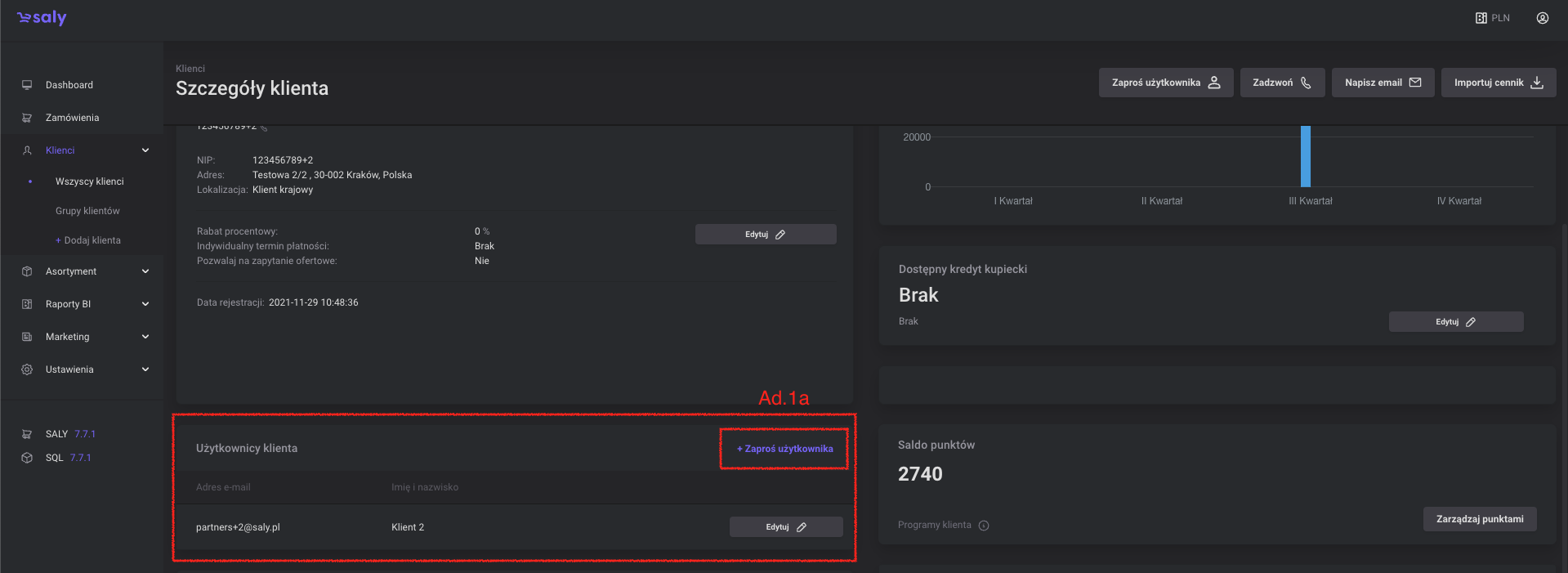Click info icon beside Programy klienta
The image size is (1568, 573).
tap(984, 526)
